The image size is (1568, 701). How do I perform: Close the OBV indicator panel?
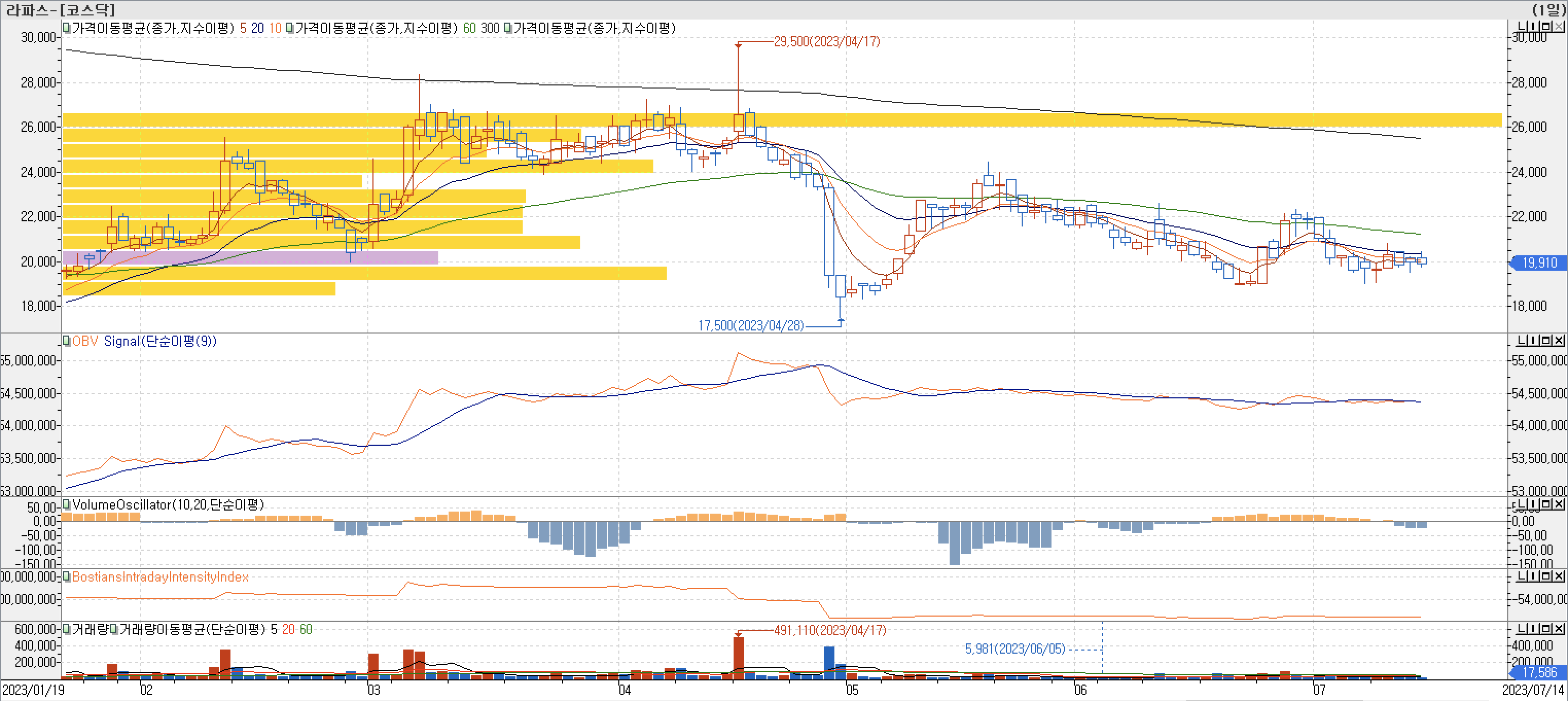1559,340
